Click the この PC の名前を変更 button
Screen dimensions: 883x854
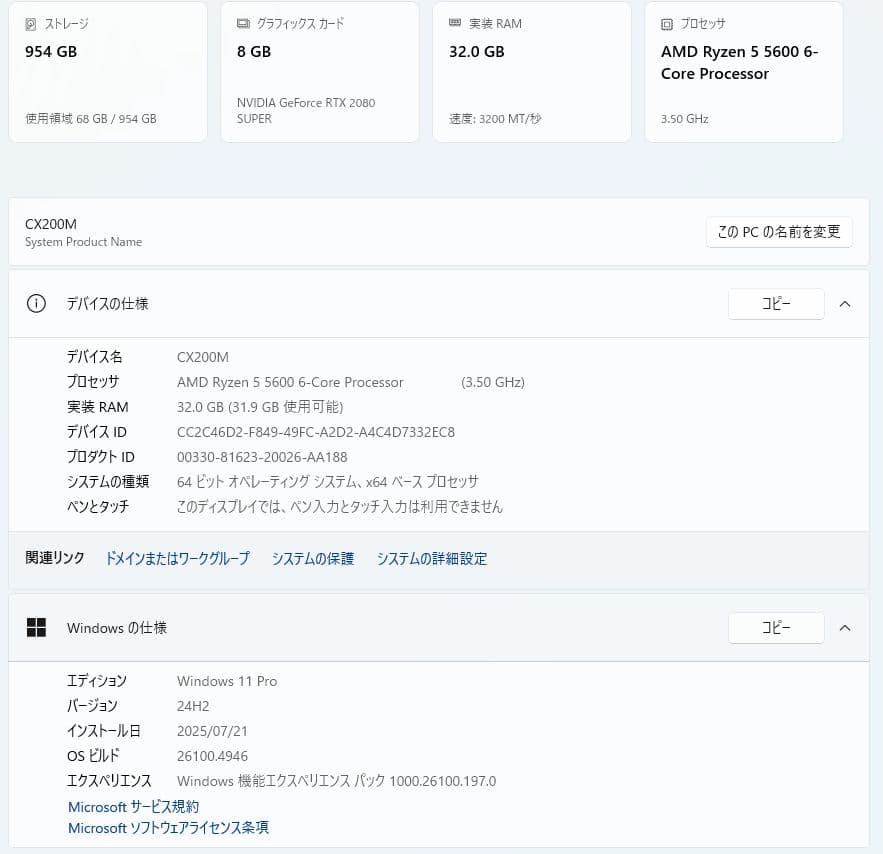click(779, 231)
